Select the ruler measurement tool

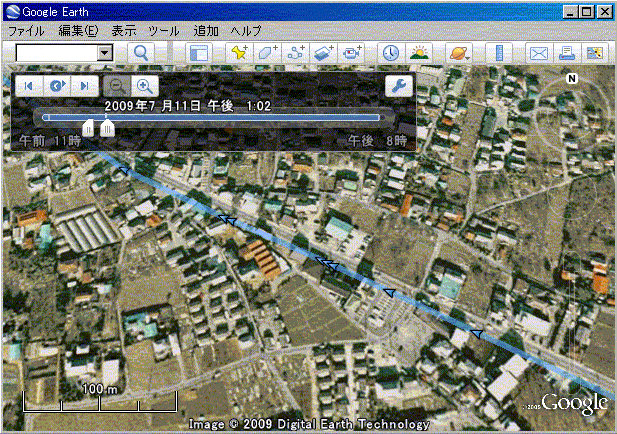(x=499, y=53)
